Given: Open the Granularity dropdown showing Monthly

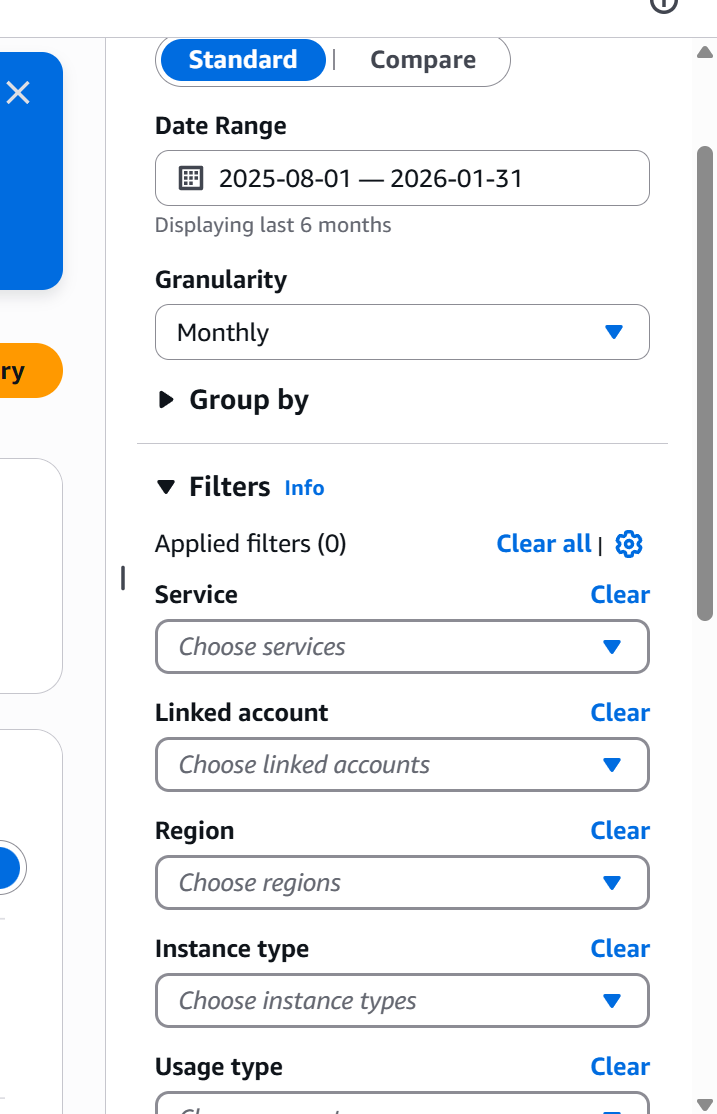Looking at the screenshot, I should (x=402, y=332).
